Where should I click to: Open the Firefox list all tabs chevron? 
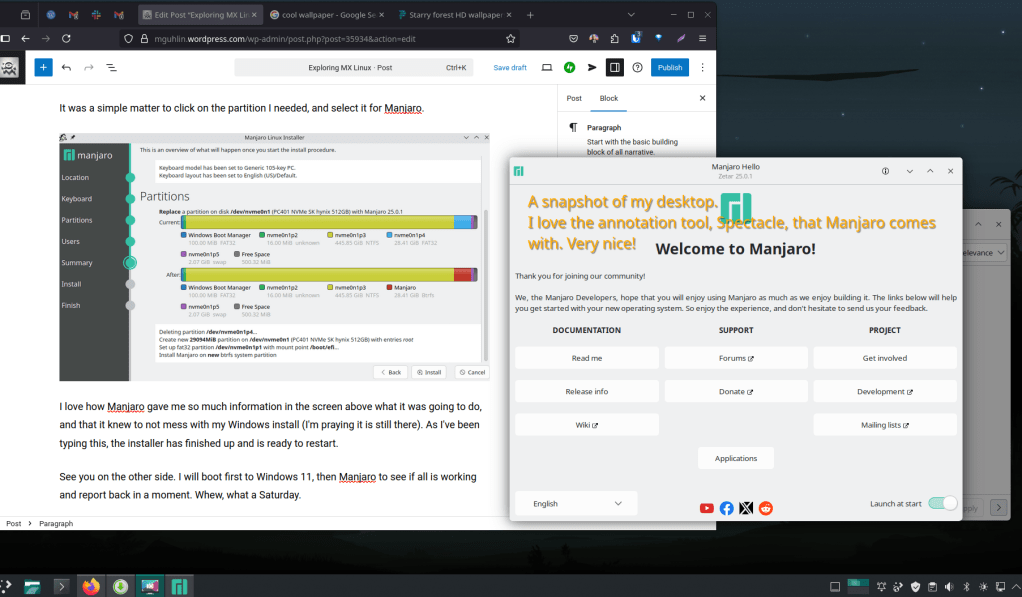(633, 15)
